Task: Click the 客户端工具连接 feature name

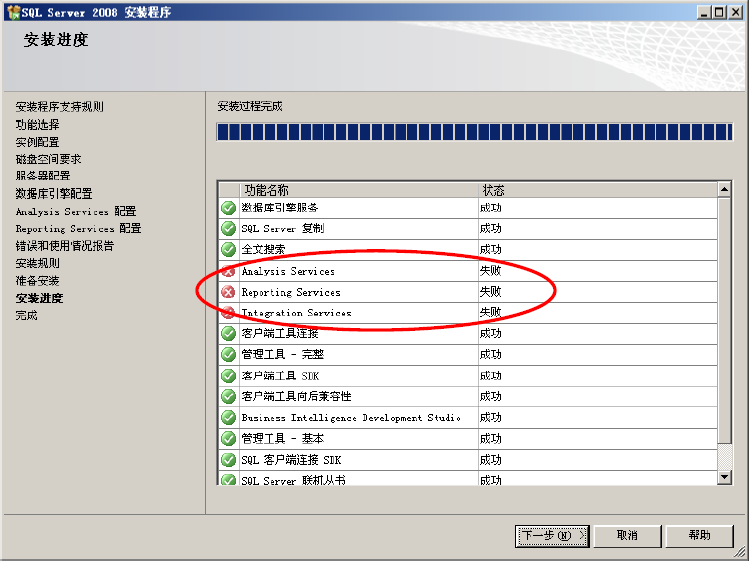Action: click(x=280, y=333)
